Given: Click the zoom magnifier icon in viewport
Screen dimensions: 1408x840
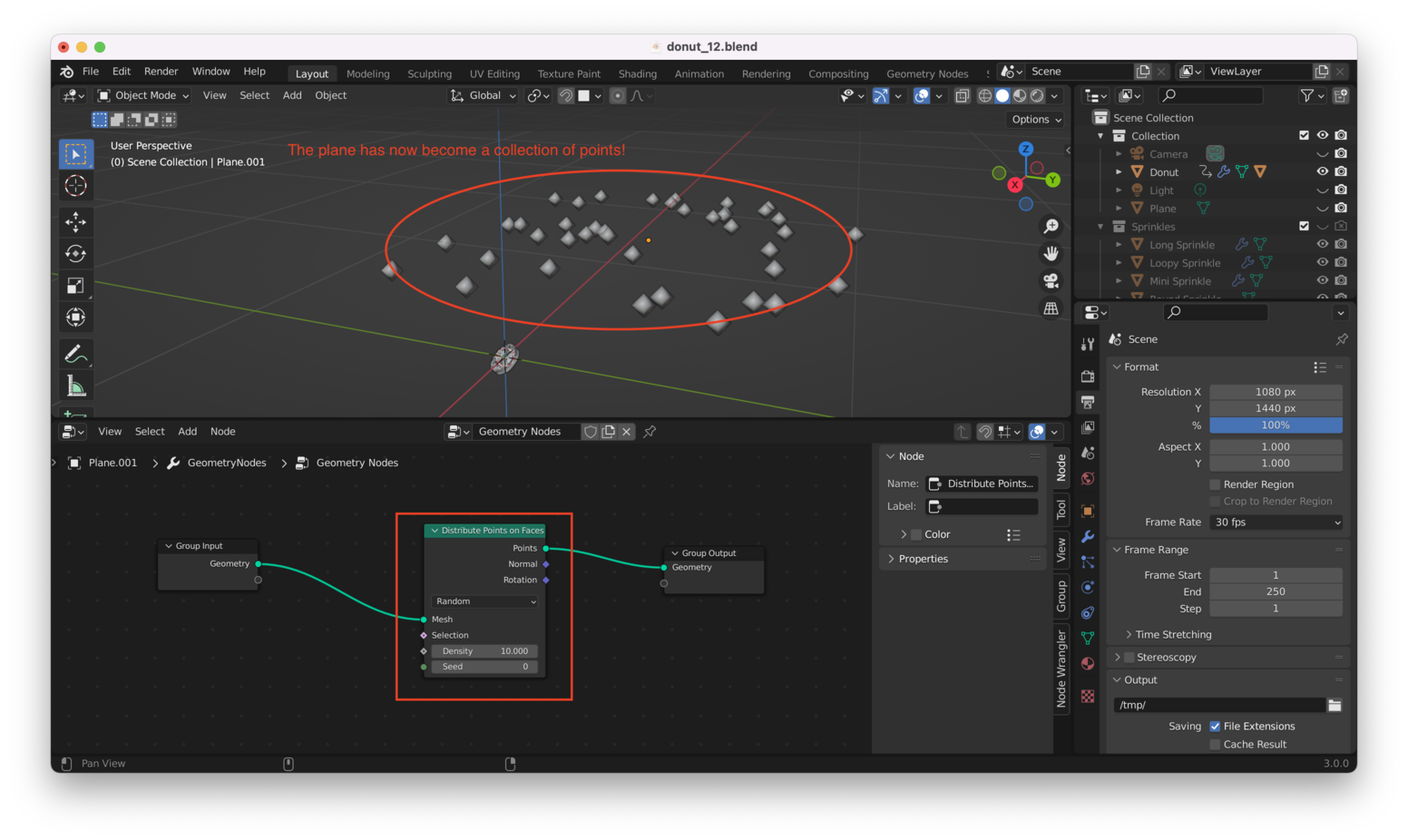Looking at the screenshot, I should coord(1051,226).
